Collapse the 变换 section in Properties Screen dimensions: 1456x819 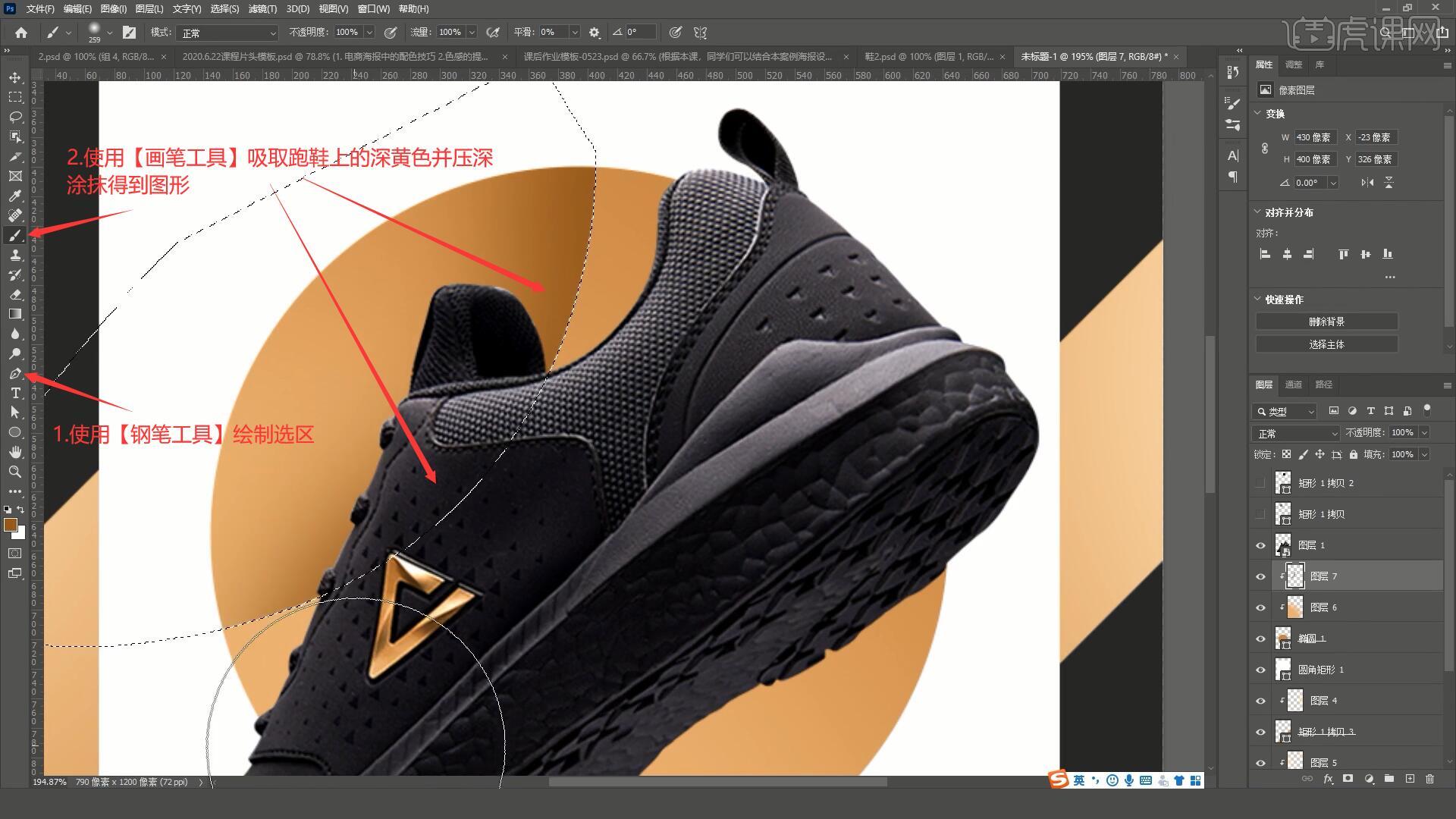tap(1257, 113)
